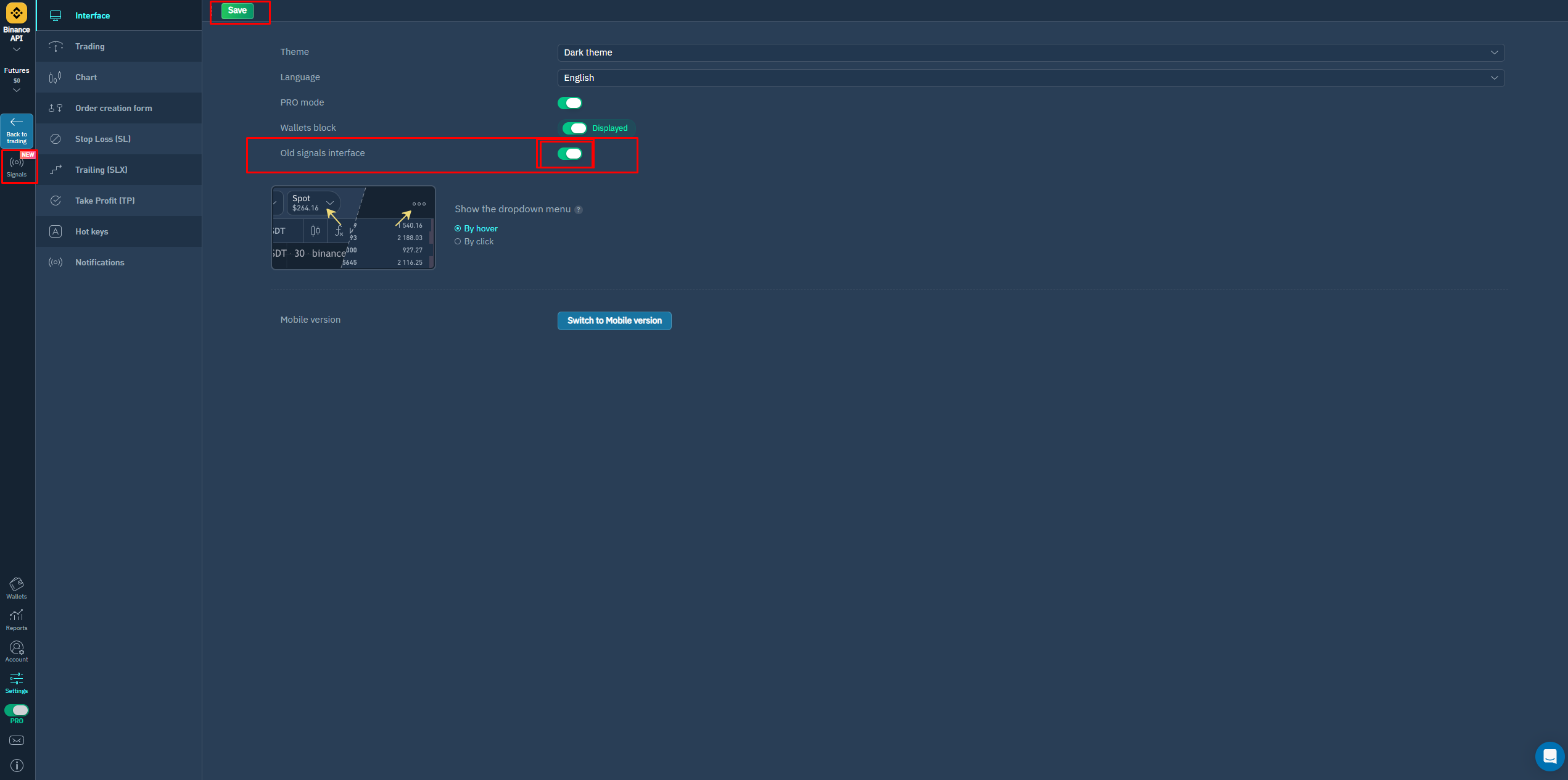This screenshot has width=1568, height=780.
Task: Click the Trailing (SLX) step-arrow icon
Action: (56, 170)
